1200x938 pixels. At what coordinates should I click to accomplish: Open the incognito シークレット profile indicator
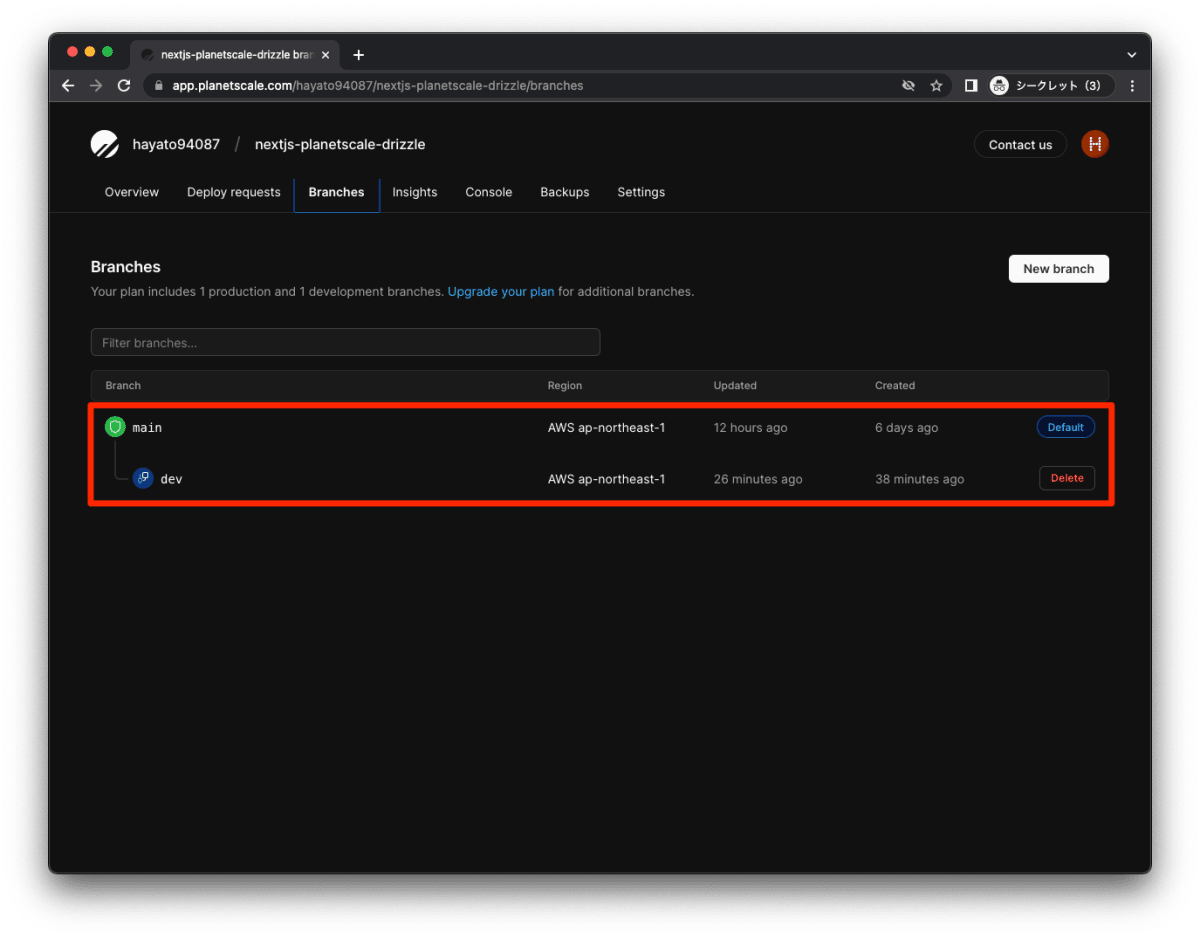[x=1050, y=86]
